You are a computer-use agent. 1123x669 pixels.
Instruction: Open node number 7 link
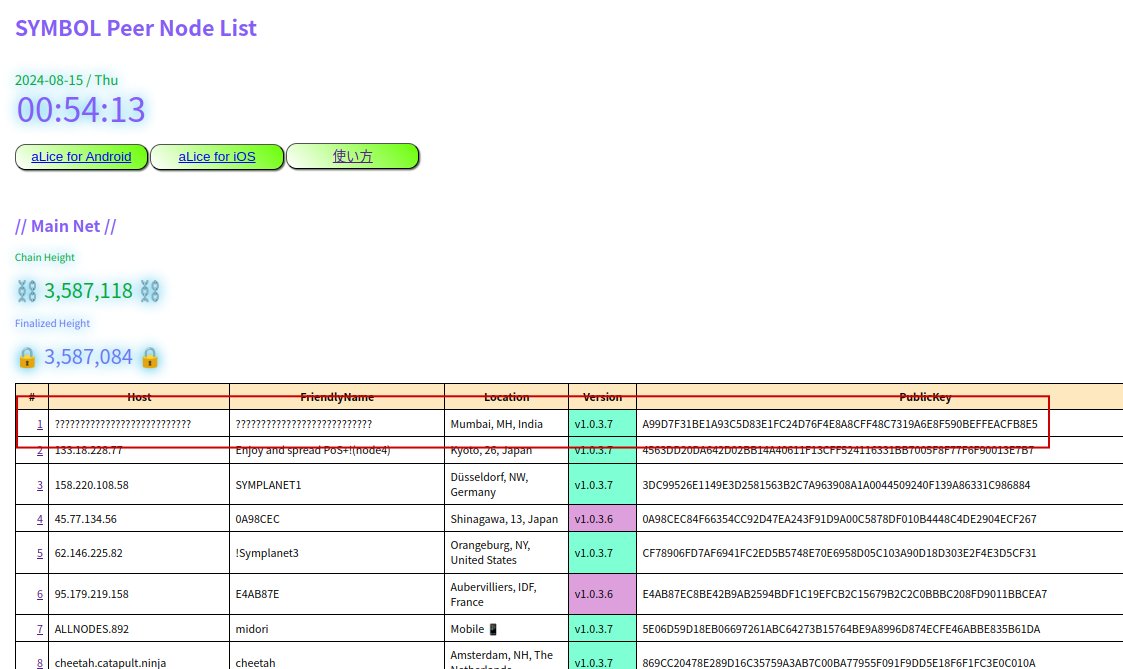point(39,629)
